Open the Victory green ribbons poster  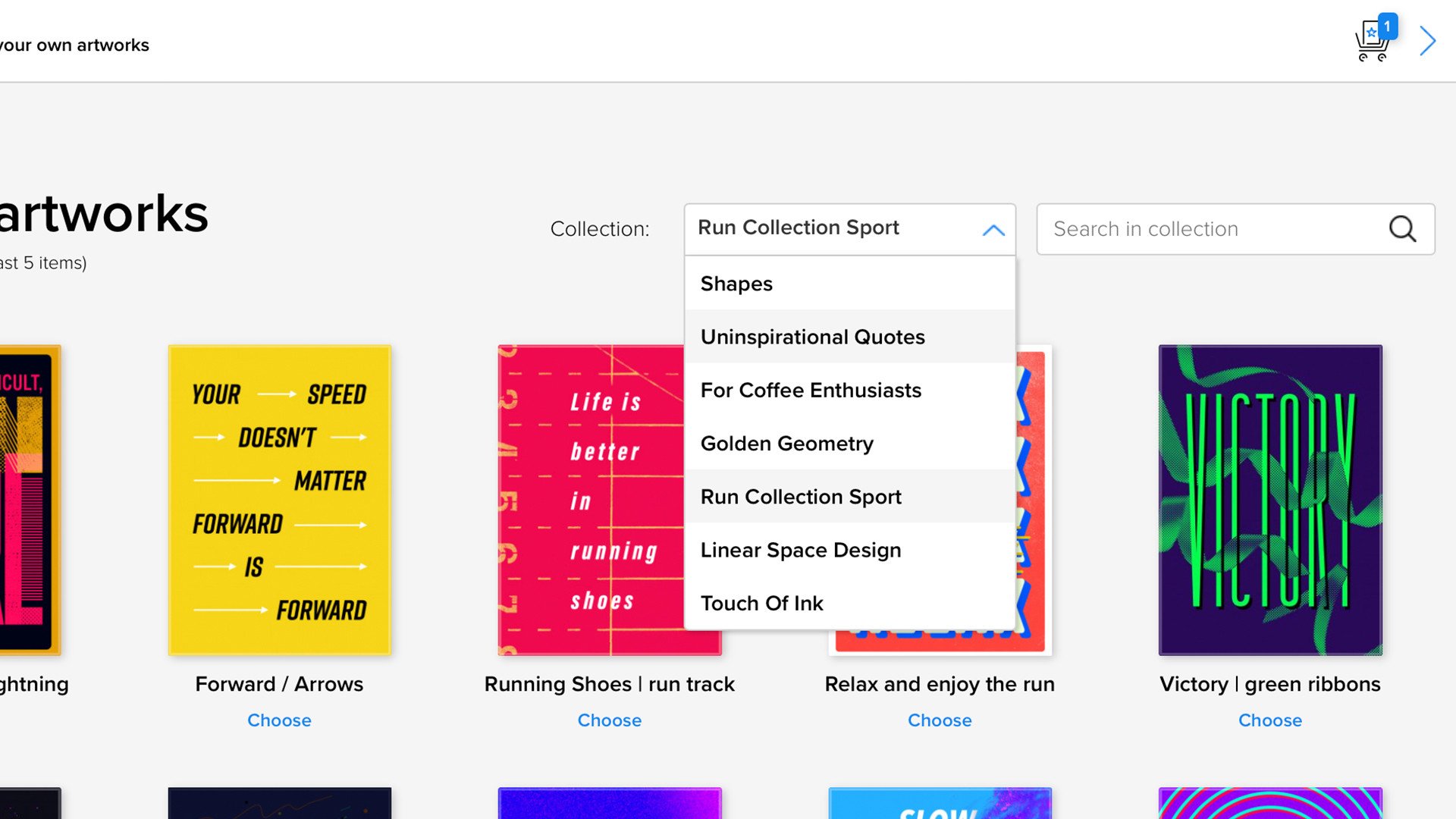click(x=1269, y=500)
